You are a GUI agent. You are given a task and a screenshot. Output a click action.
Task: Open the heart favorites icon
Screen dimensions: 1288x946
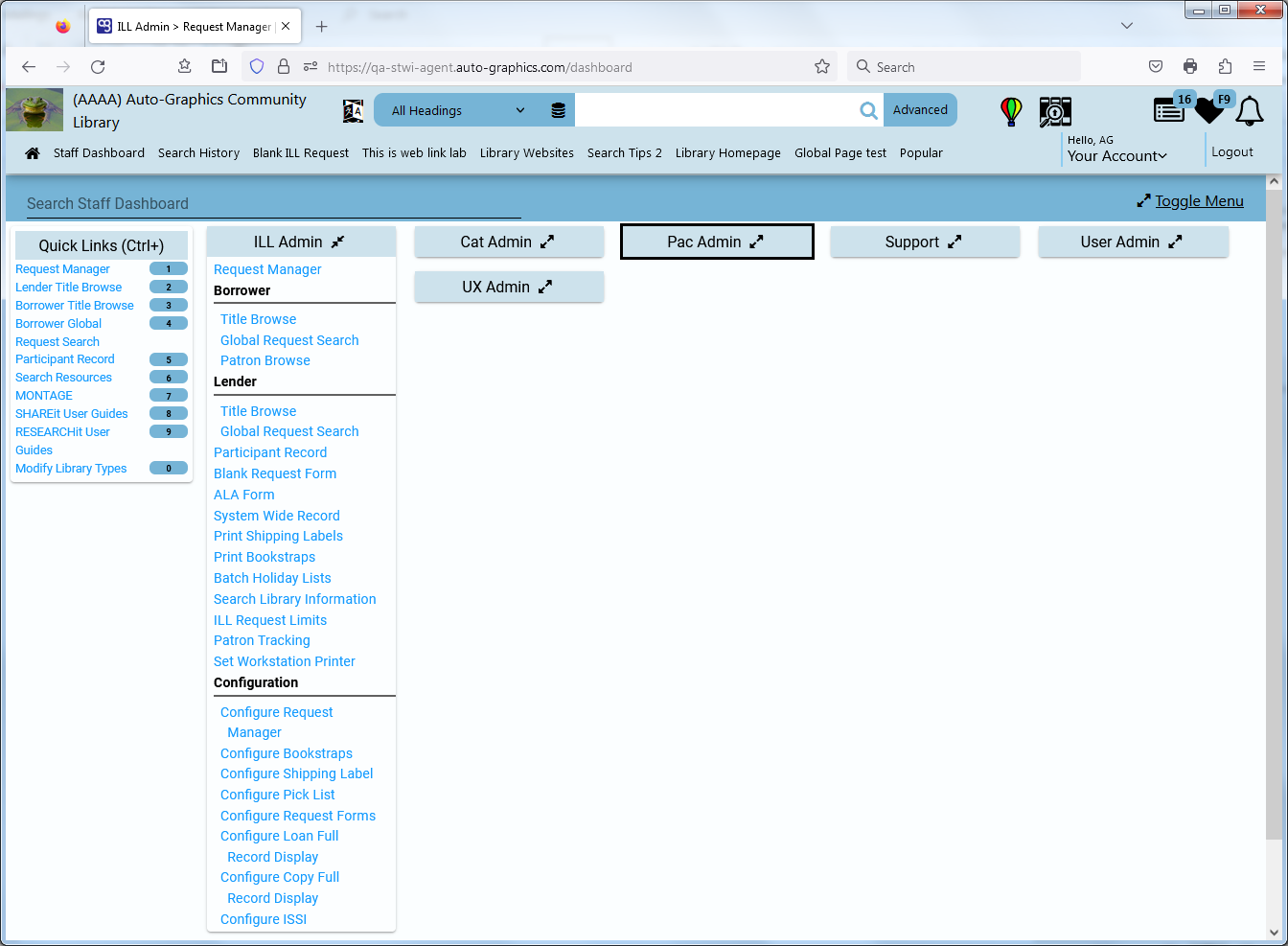(x=1209, y=111)
